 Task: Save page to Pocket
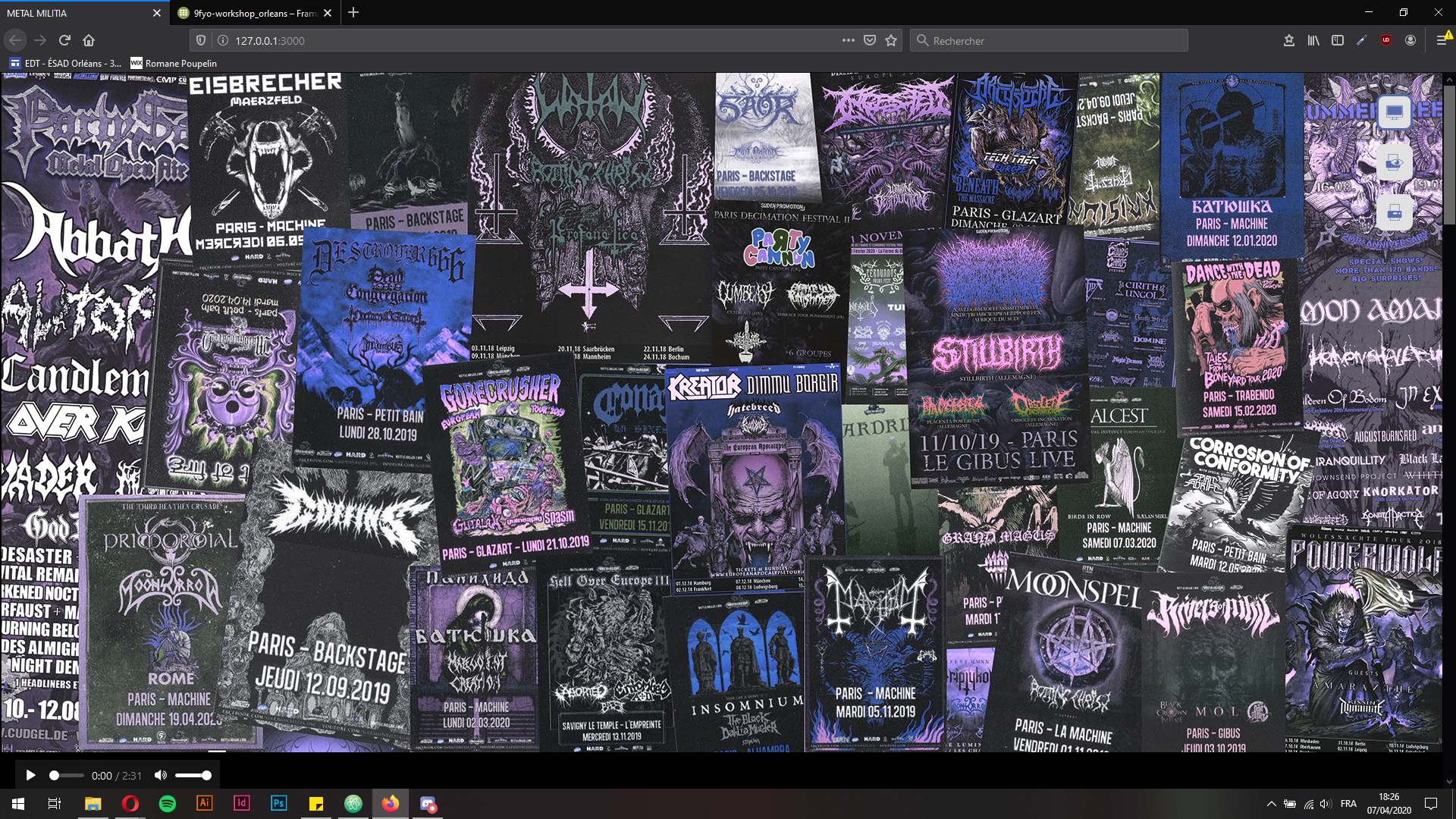click(x=870, y=40)
